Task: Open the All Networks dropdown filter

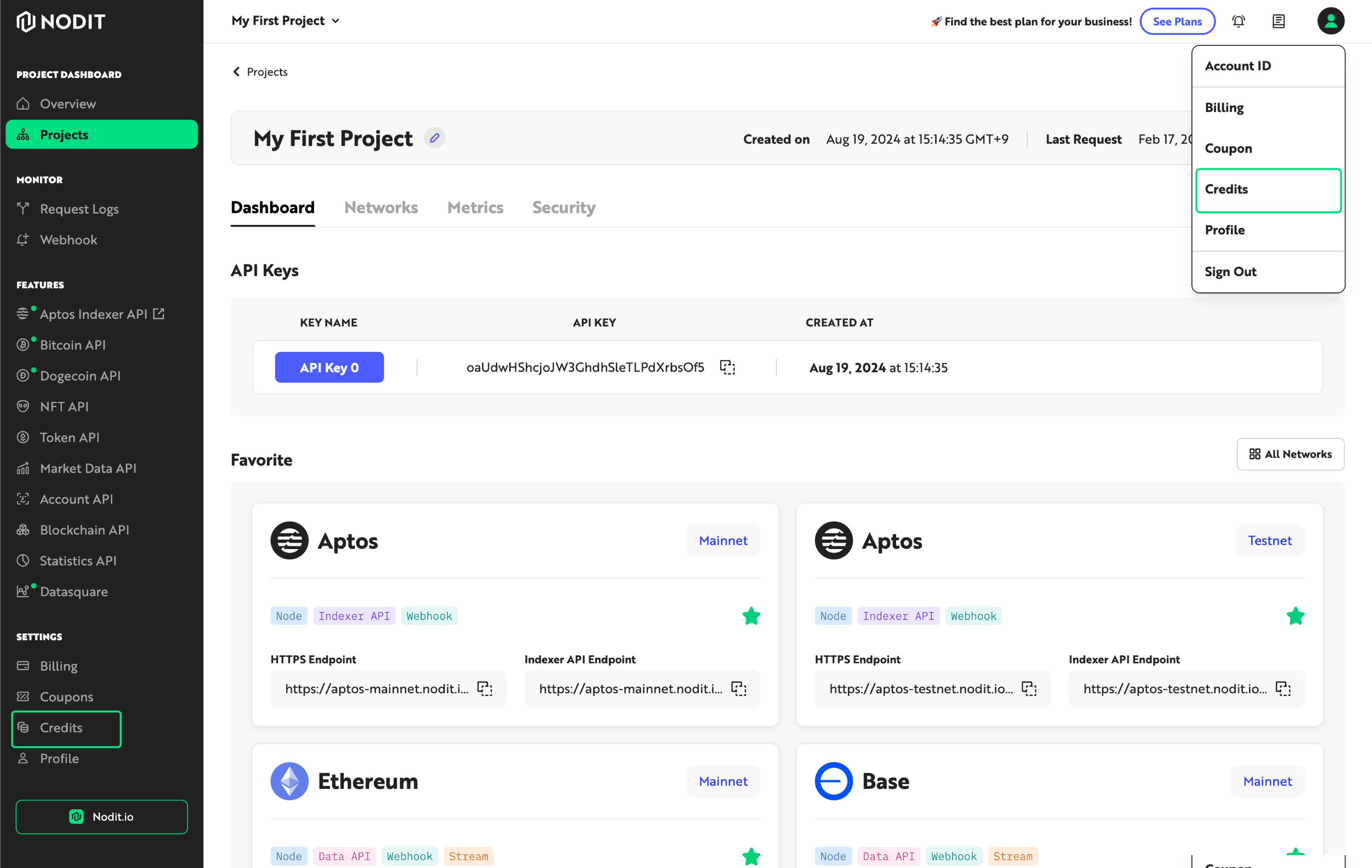Action: pyautogui.click(x=1291, y=455)
